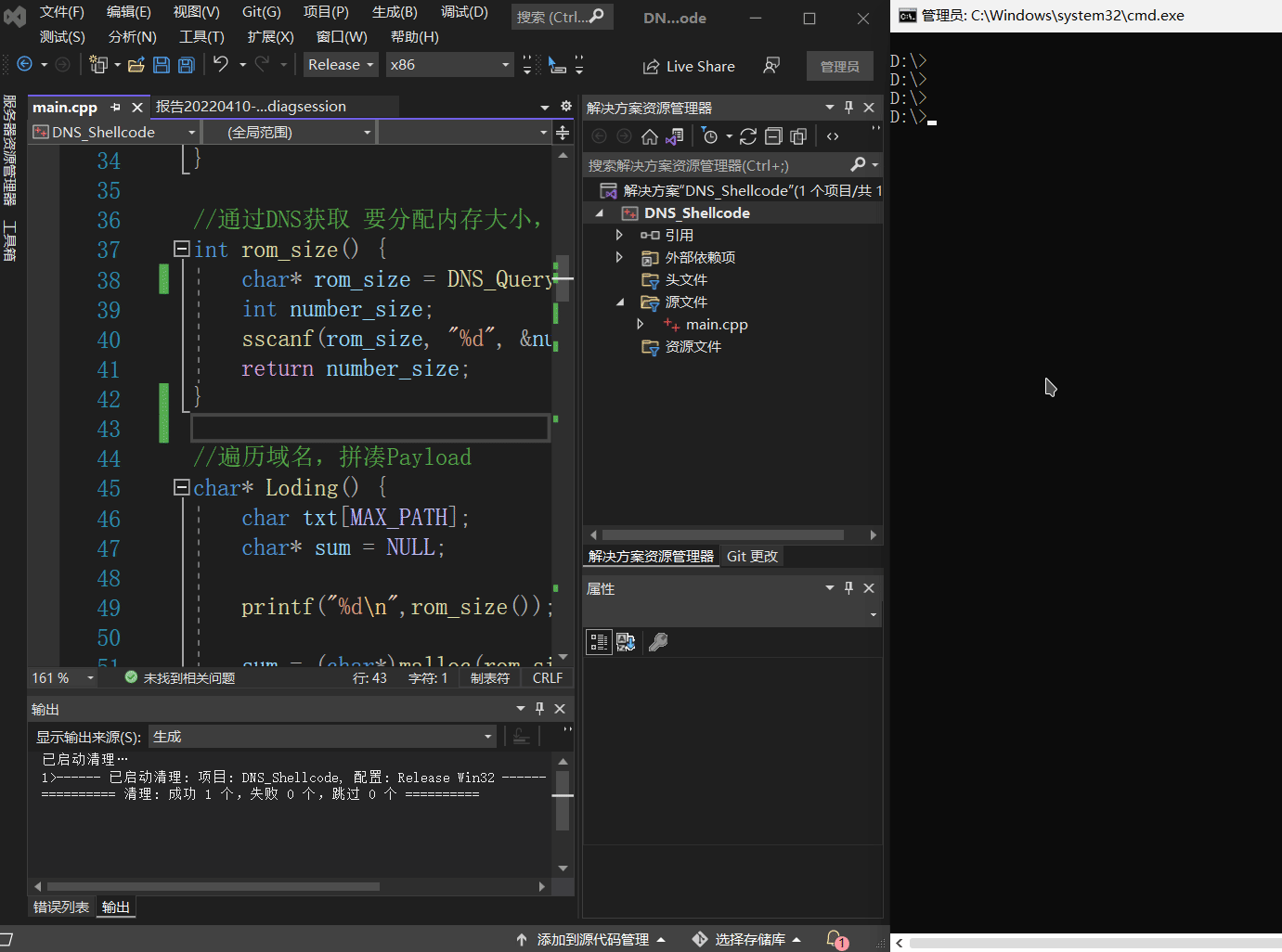Click the pin icon on main.cpp tab
Image resolution: width=1282 pixels, height=952 pixels.
116,108
